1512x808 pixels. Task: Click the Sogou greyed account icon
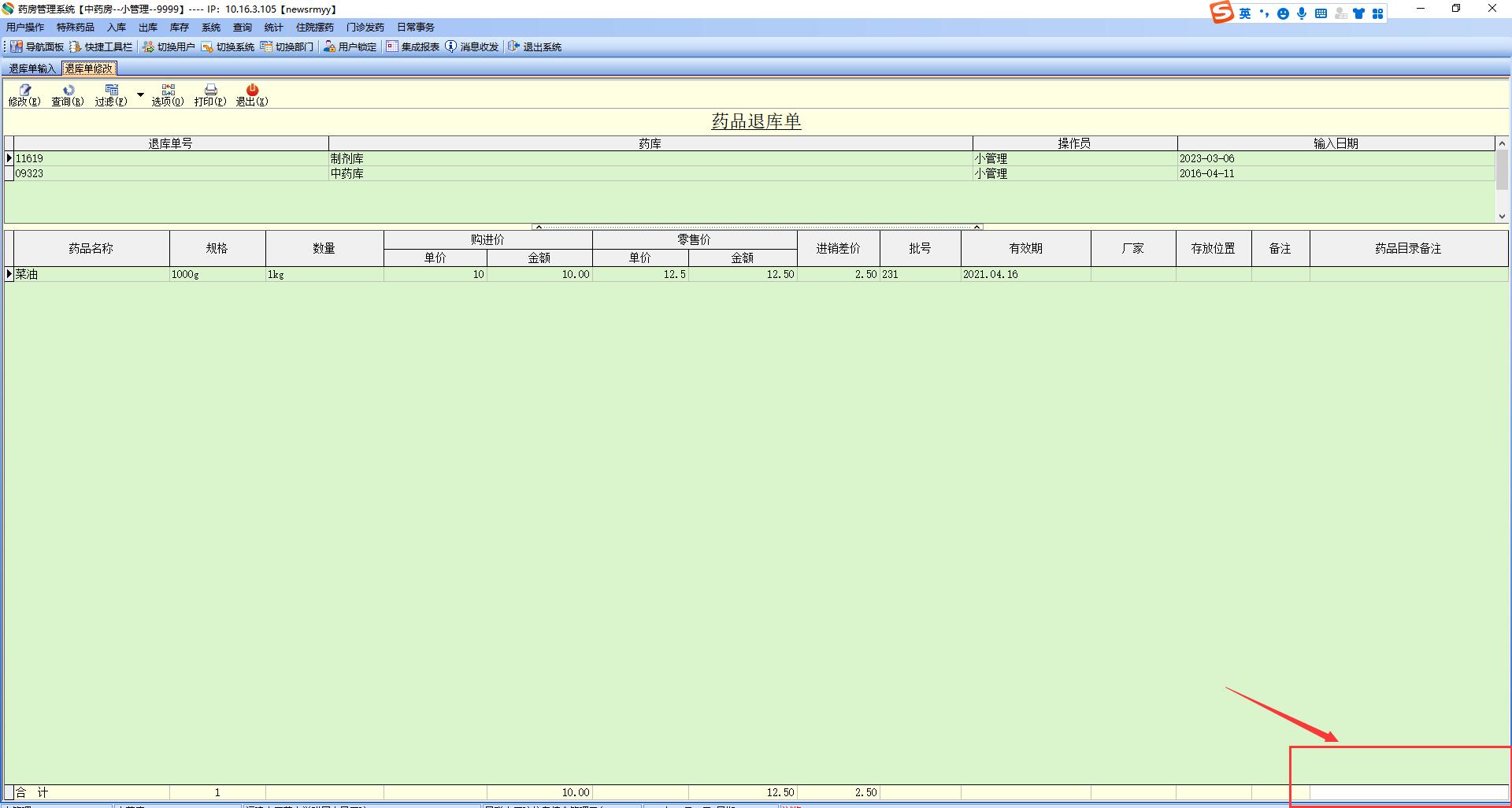1340,13
